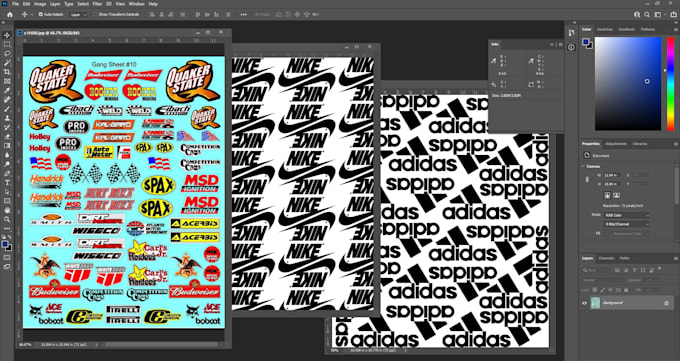Select the Pen tool

click(x=7, y=173)
